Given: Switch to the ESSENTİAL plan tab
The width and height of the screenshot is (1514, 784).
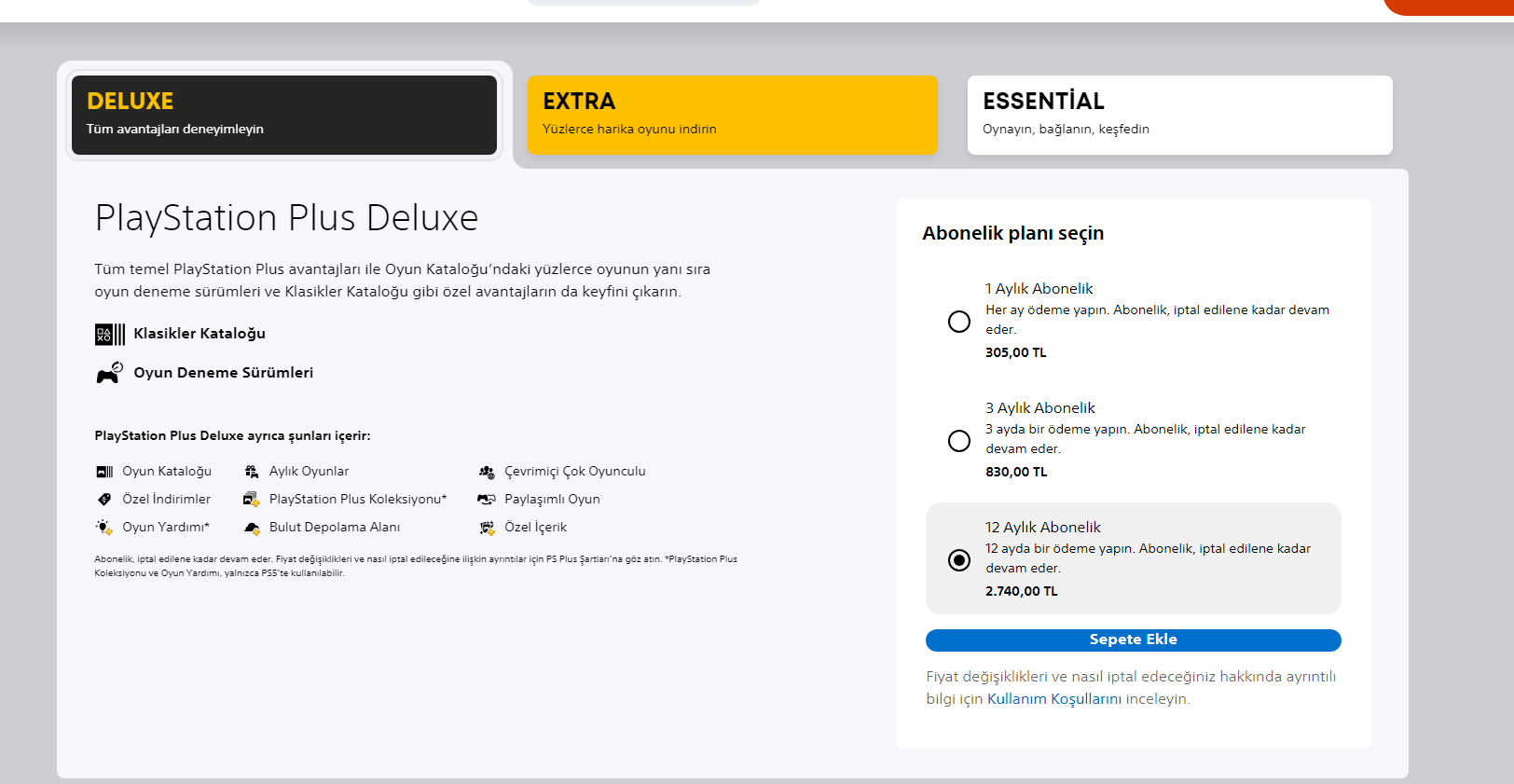Looking at the screenshot, I should [x=1179, y=115].
